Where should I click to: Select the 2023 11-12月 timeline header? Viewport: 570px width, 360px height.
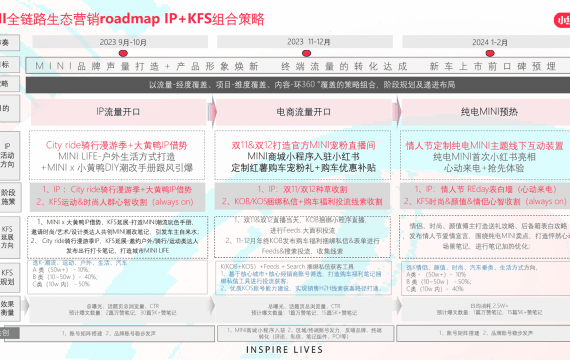coord(305,42)
